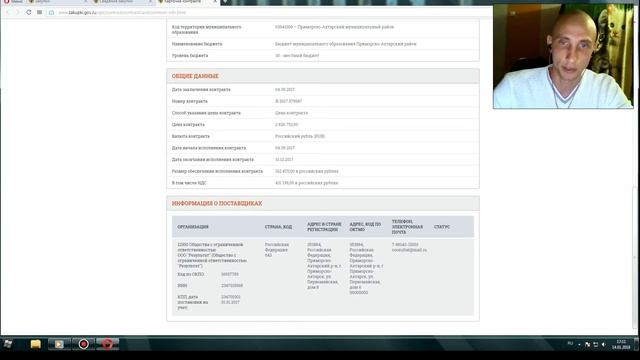
Task: Click the screen recorder taskbar icon
Action: click(84, 344)
